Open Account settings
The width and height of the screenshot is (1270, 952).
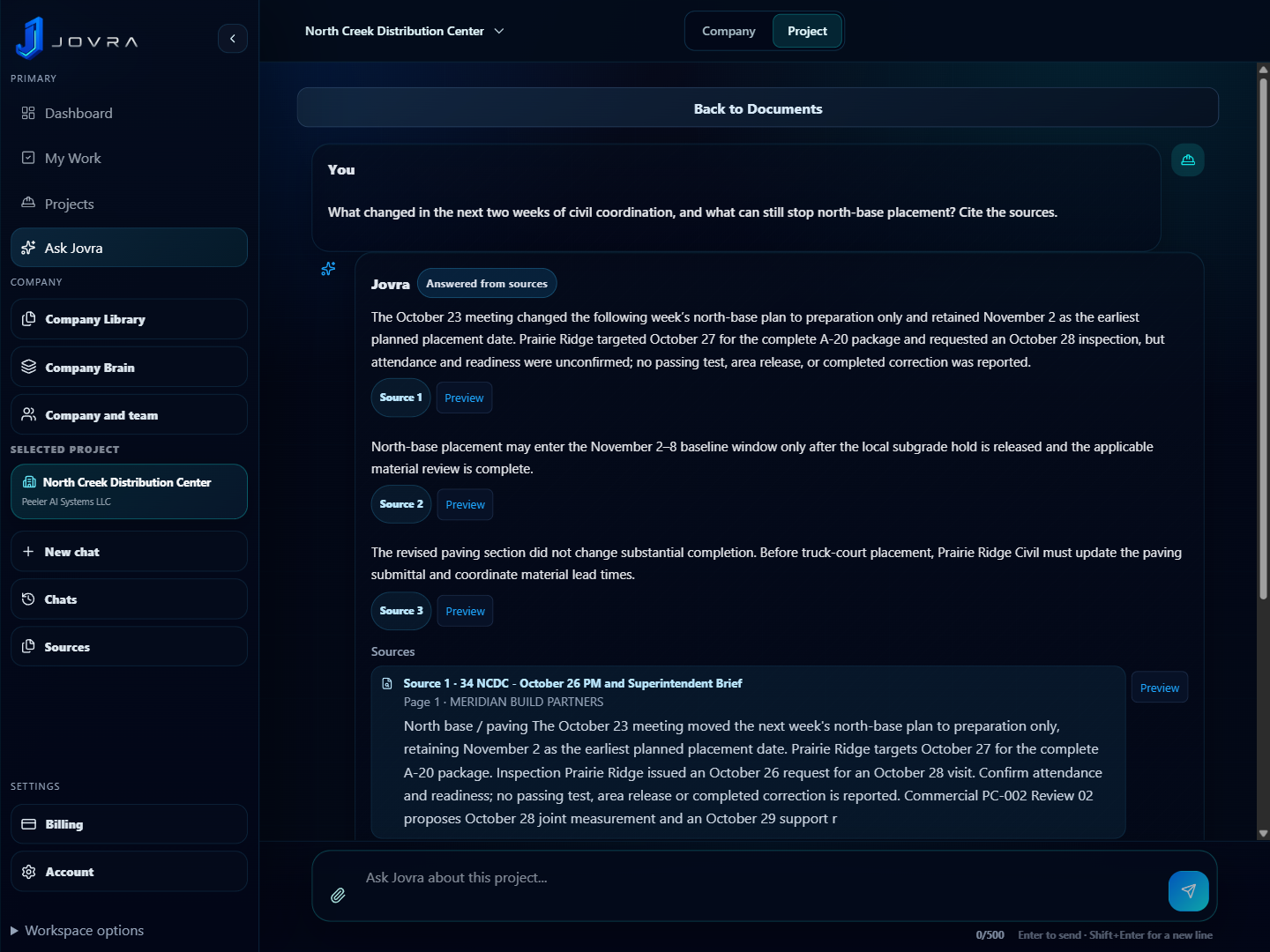click(129, 871)
